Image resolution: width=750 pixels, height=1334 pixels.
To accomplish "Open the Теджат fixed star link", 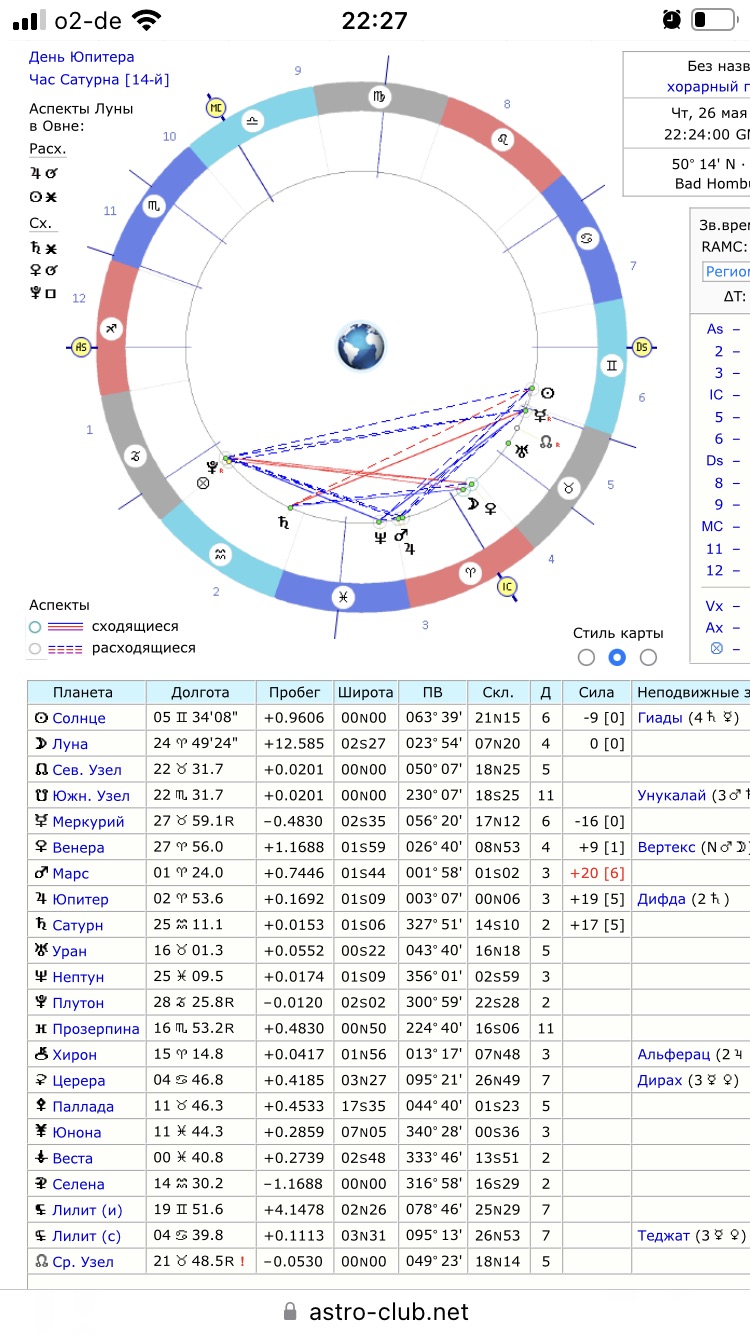I will pos(664,1236).
